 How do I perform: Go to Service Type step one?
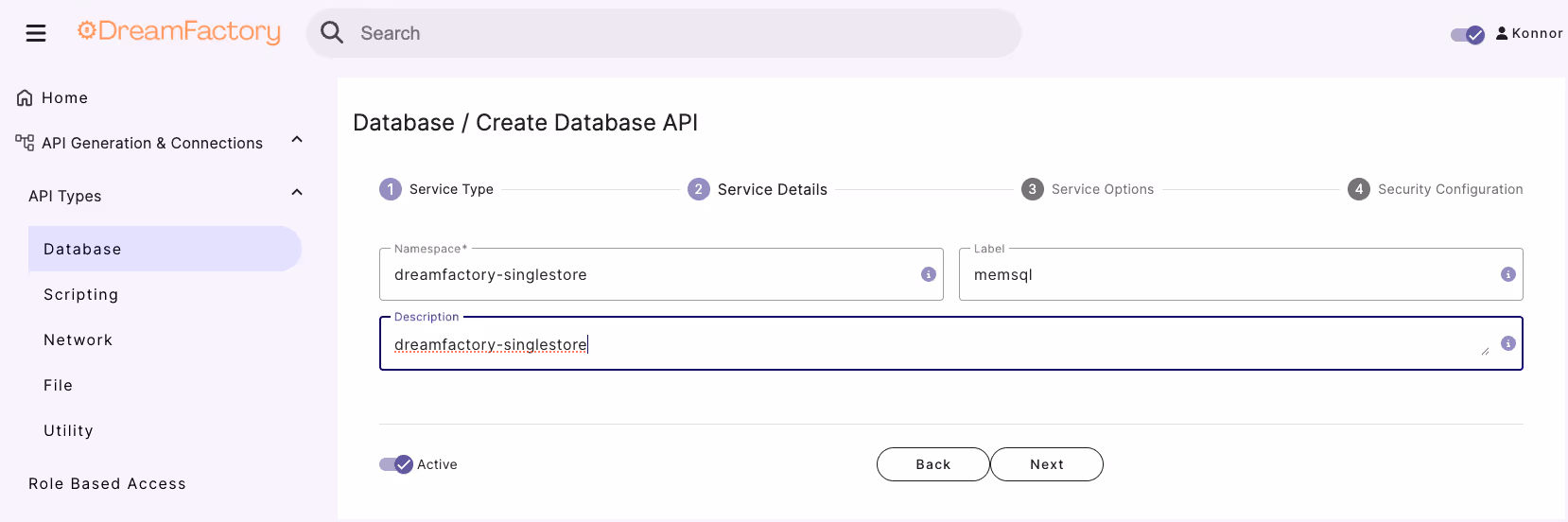391,189
